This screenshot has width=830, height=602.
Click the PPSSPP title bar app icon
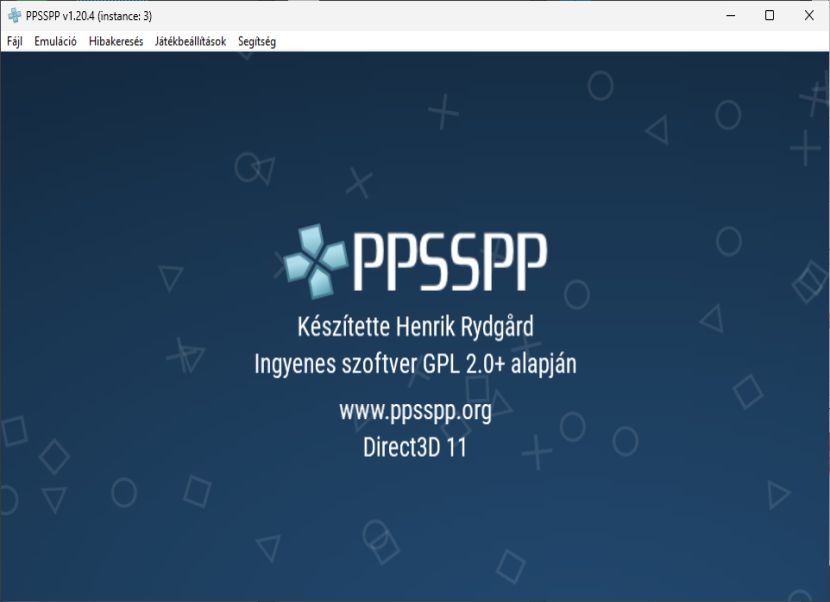point(15,16)
